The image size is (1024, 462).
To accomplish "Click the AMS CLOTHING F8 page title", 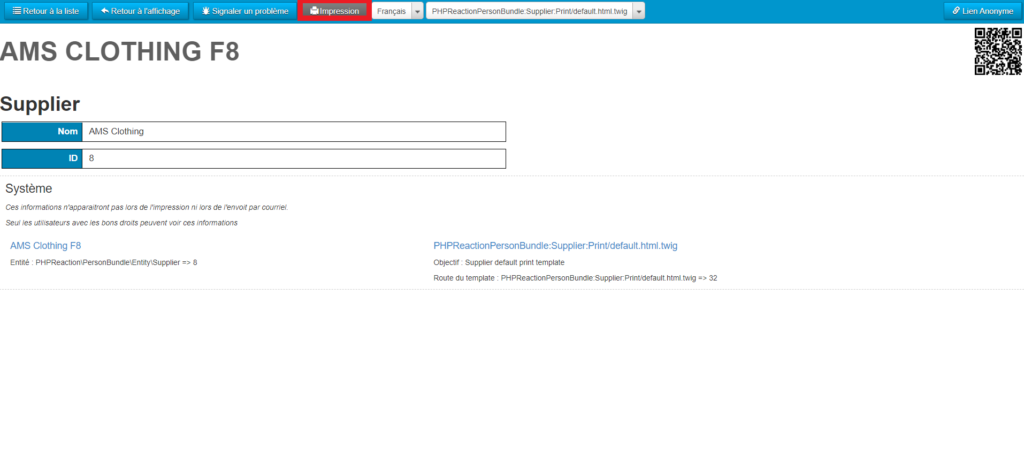I will 120,52.
